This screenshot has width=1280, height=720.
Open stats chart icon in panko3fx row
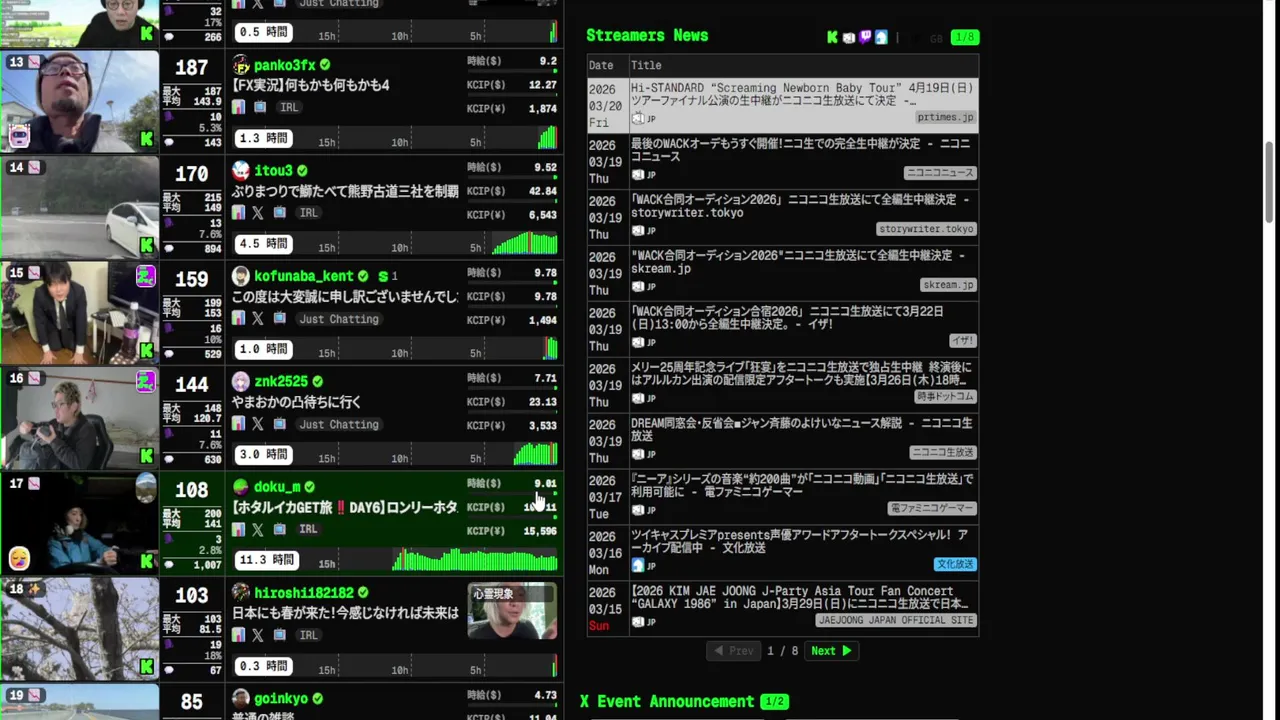point(239,107)
